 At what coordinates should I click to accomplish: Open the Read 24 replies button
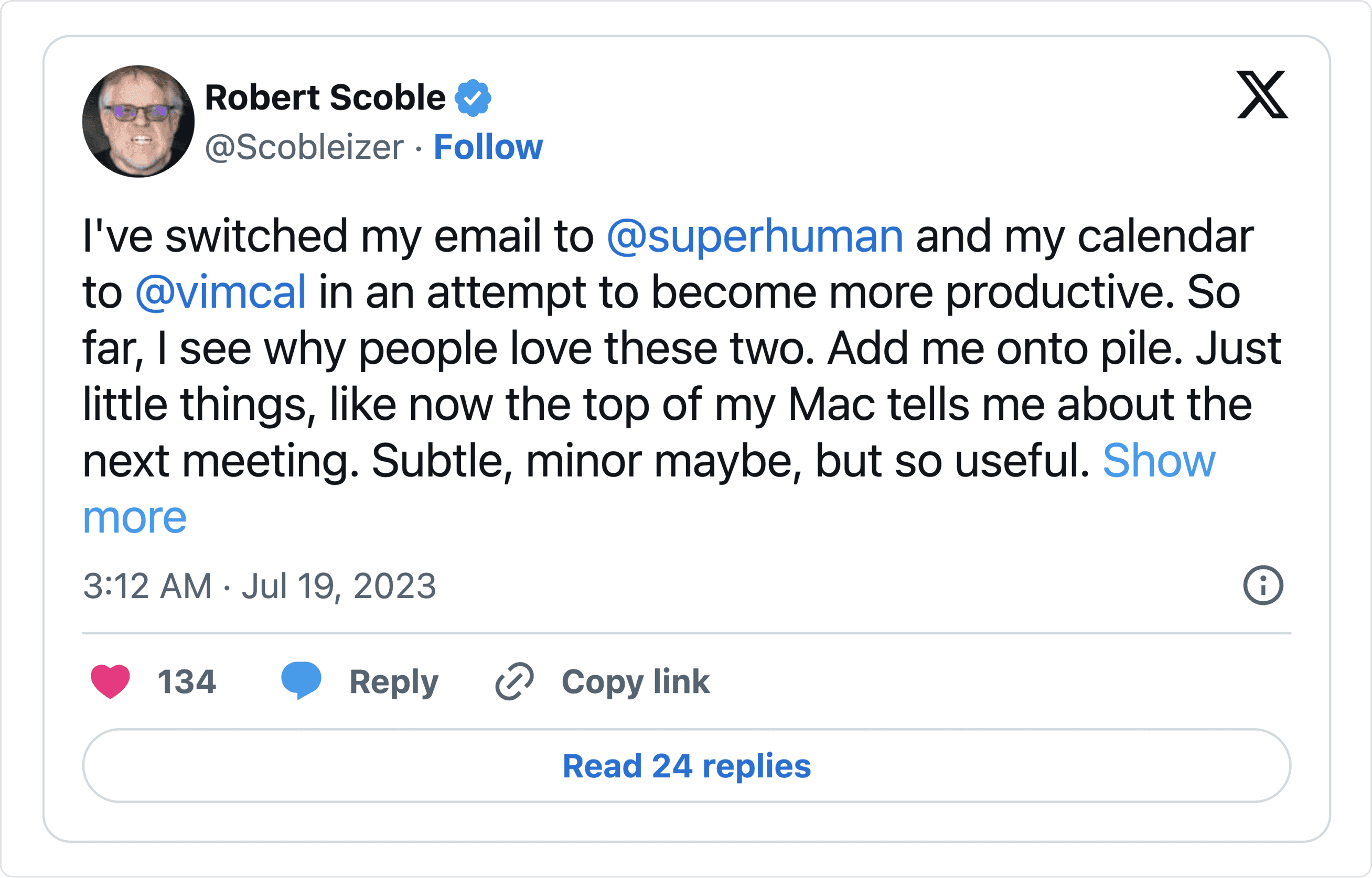687,766
